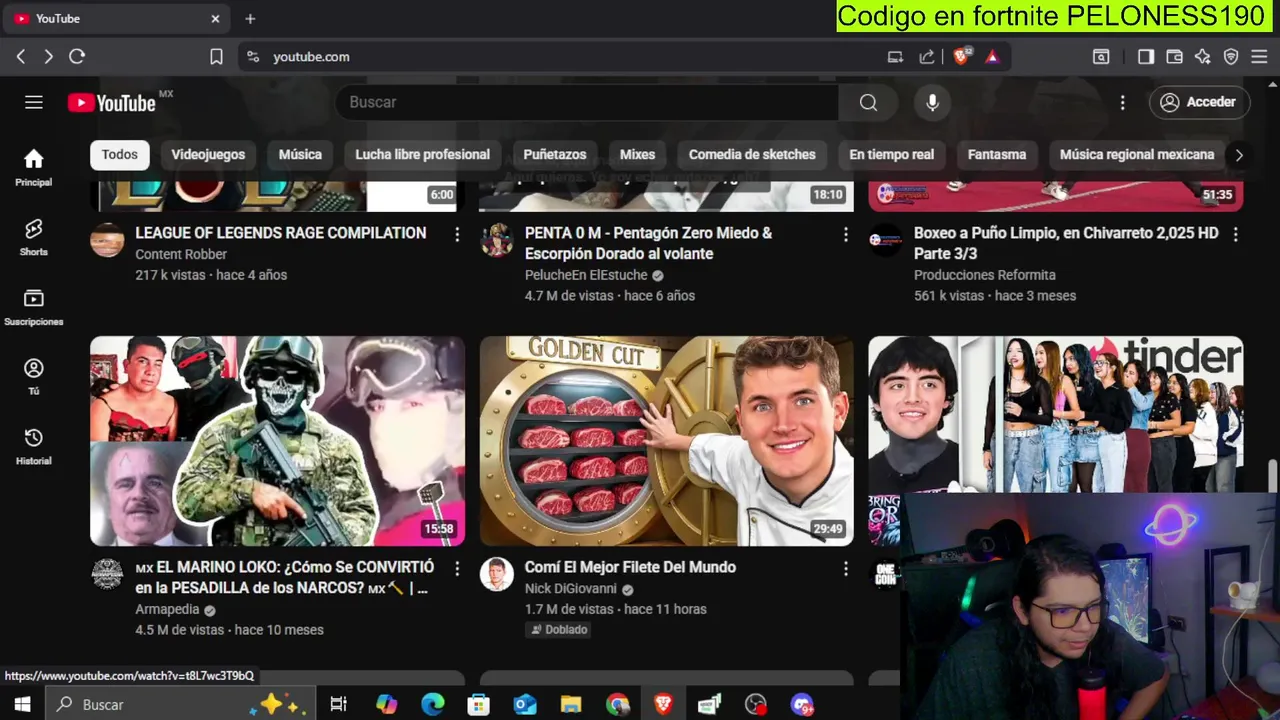Open the YouTube hamburger guide menu
This screenshot has height=720, width=1280.
(x=34, y=102)
